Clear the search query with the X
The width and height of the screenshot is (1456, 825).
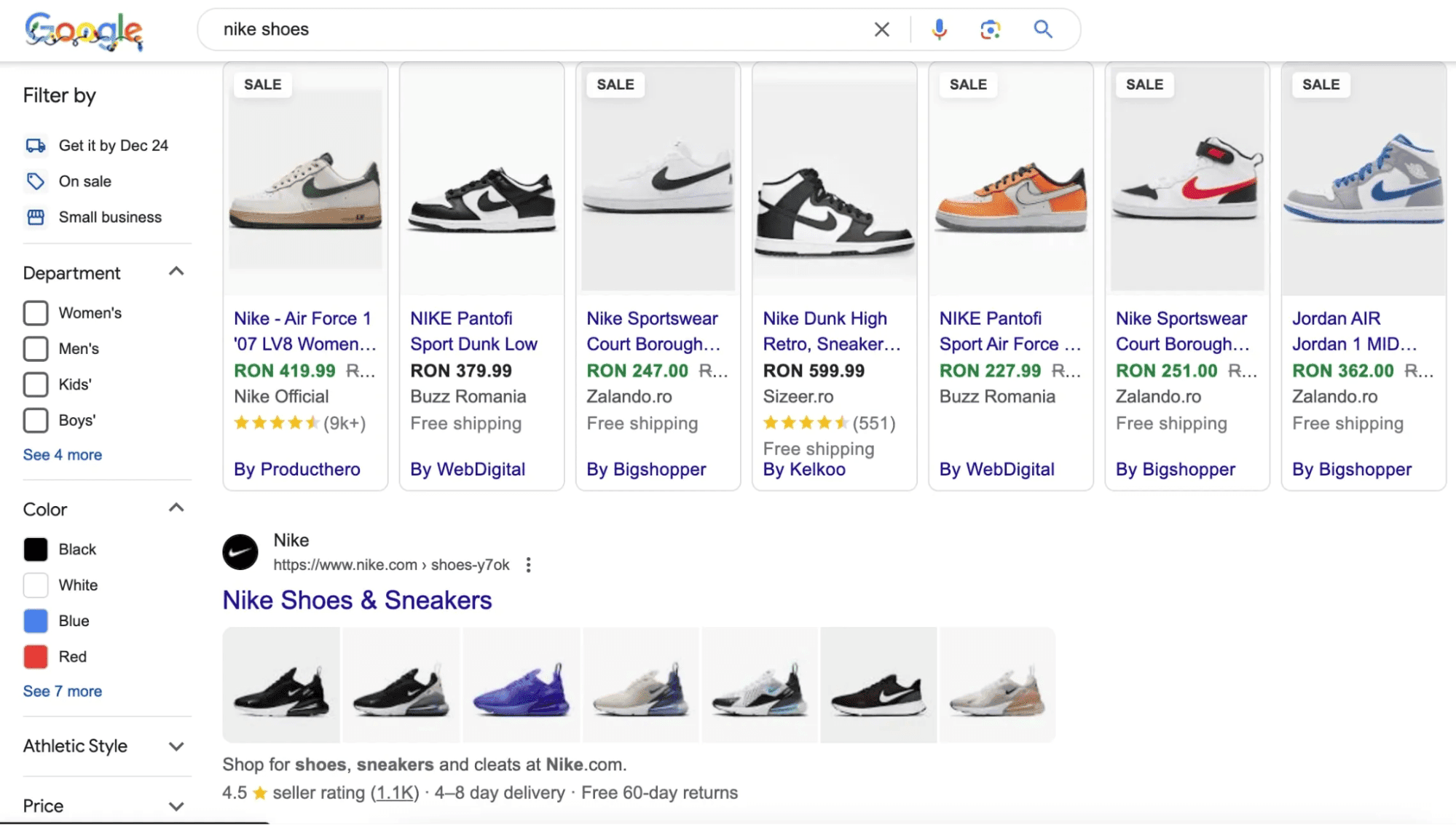(881, 29)
